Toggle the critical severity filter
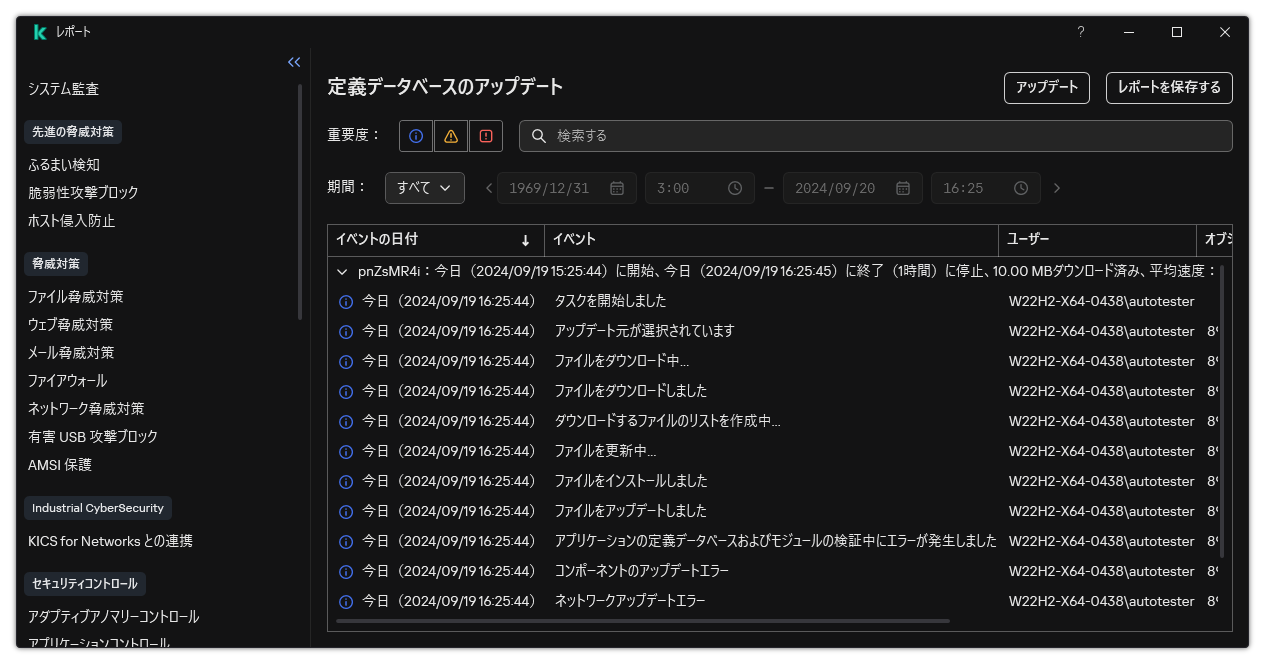 coord(485,135)
